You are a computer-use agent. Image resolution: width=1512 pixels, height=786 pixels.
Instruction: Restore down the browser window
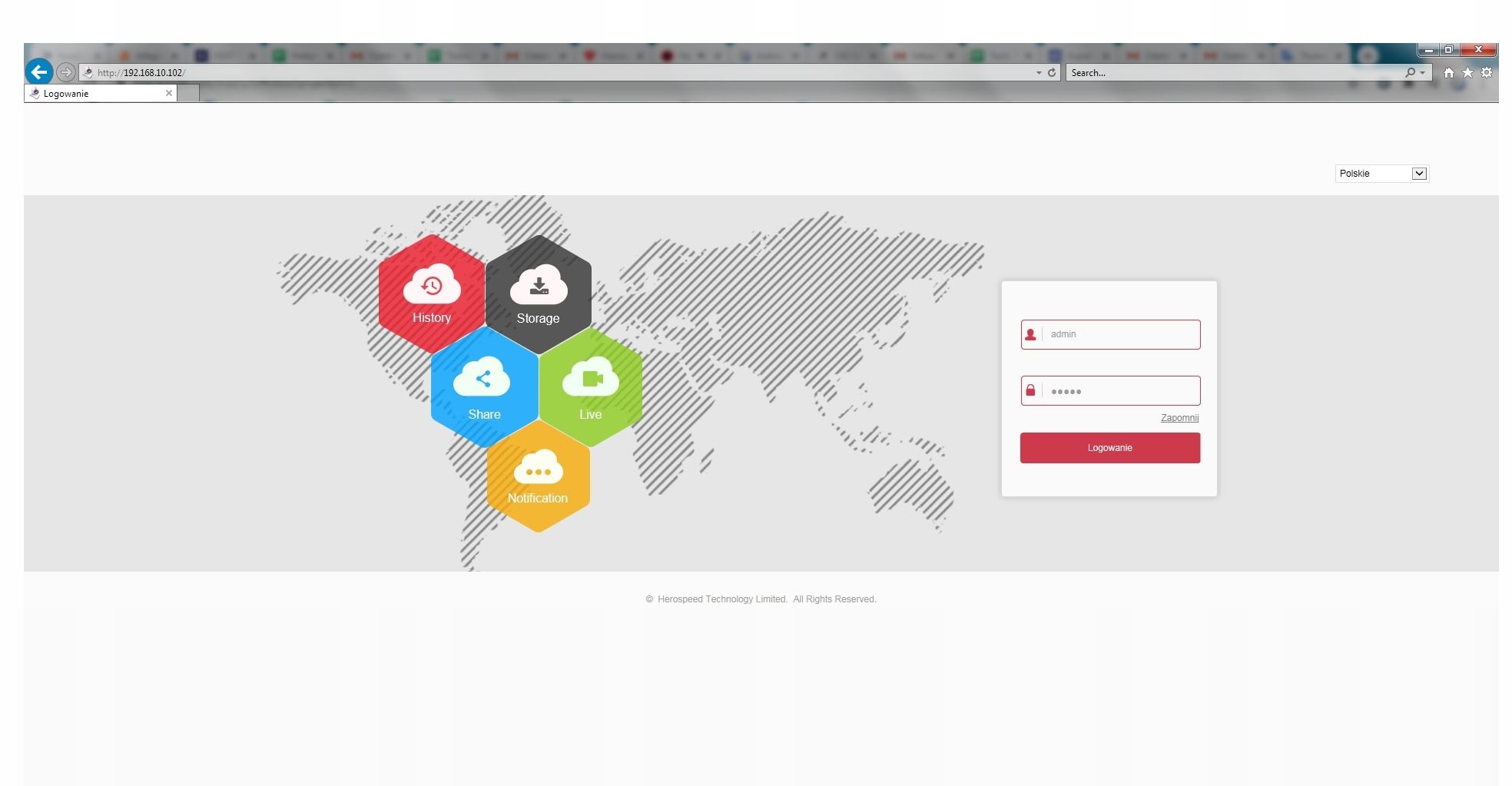(1449, 50)
